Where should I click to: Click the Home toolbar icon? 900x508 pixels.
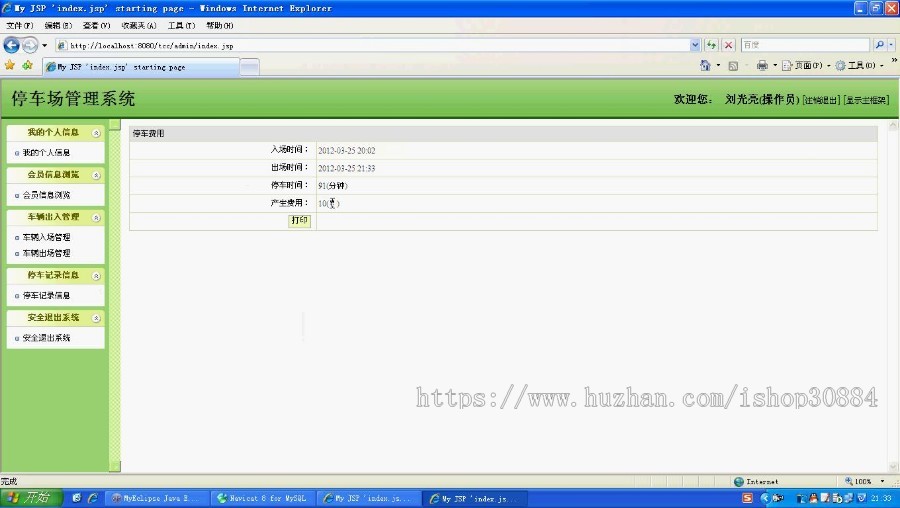coord(705,65)
